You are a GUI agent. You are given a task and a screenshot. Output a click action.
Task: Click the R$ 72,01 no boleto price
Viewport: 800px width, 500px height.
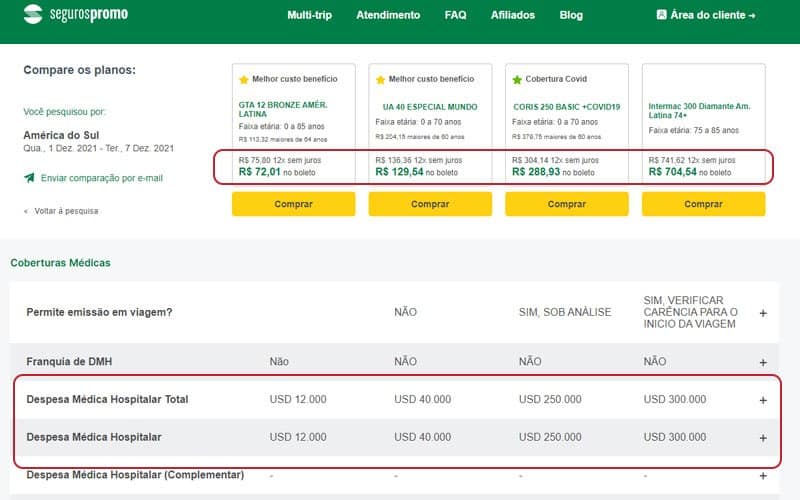(277, 172)
